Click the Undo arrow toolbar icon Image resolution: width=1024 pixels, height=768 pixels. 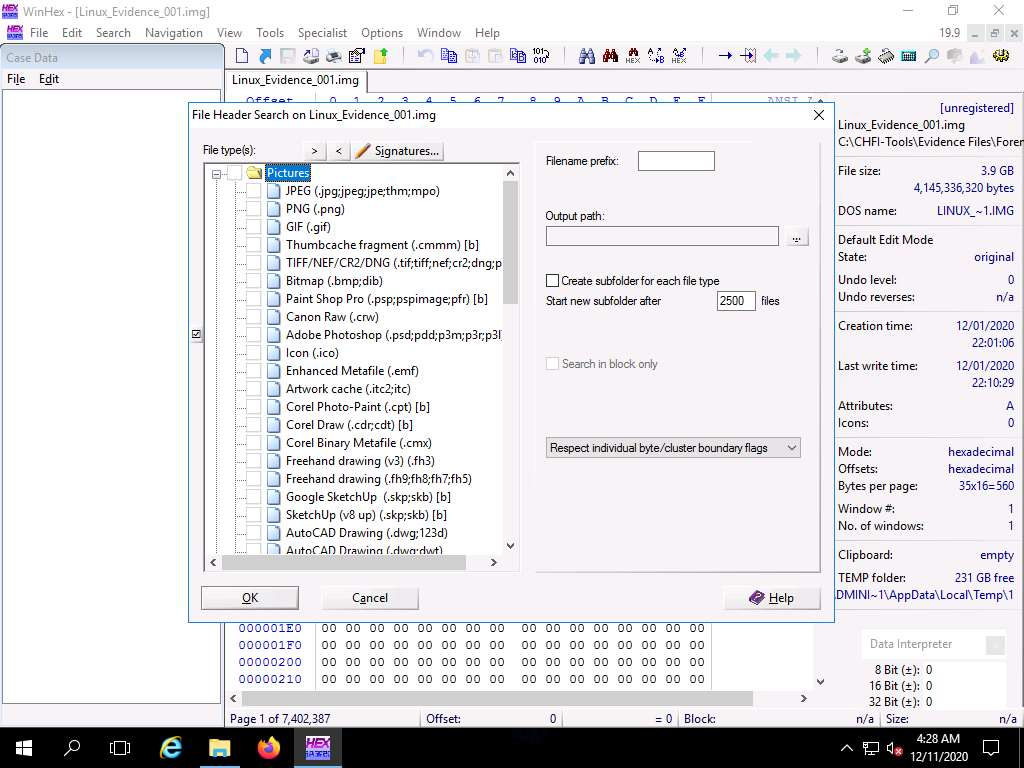(425, 56)
